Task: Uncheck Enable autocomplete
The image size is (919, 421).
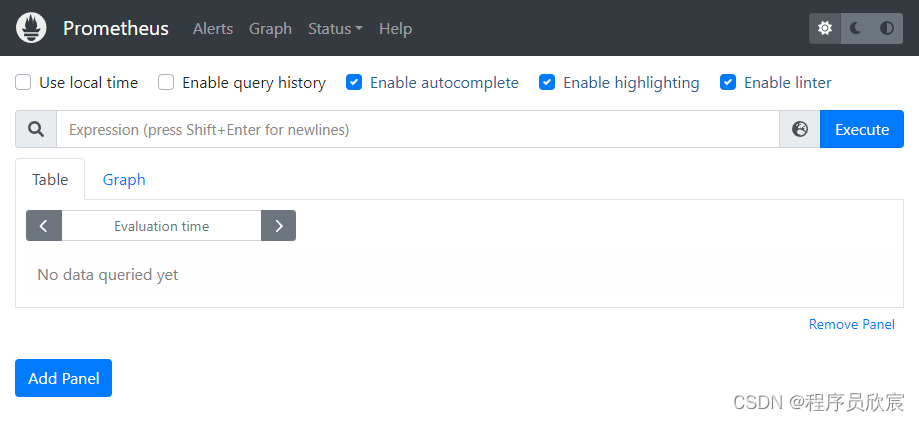Action: (354, 82)
